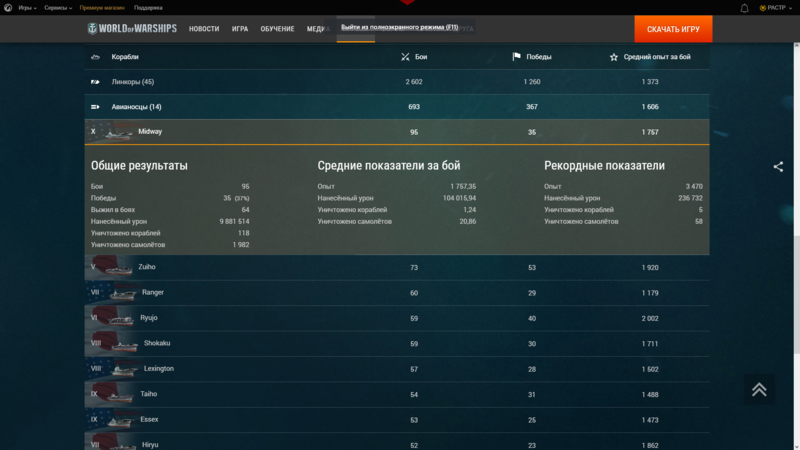Select record experience value 3 470
Image resolution: width=800 pixels, height=450 pixels.
(694, 186)
